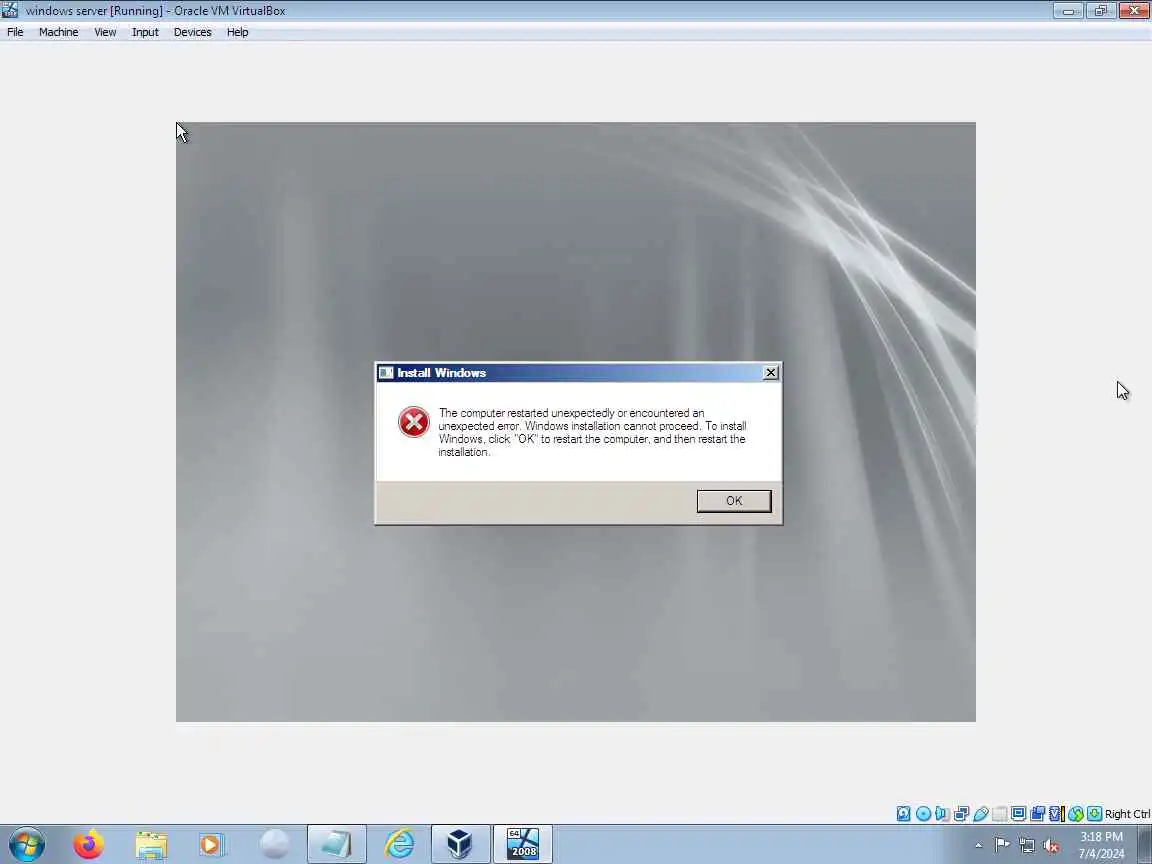
Task: Show hidden tray icons arrow
Action: click(x=978, y=846)
